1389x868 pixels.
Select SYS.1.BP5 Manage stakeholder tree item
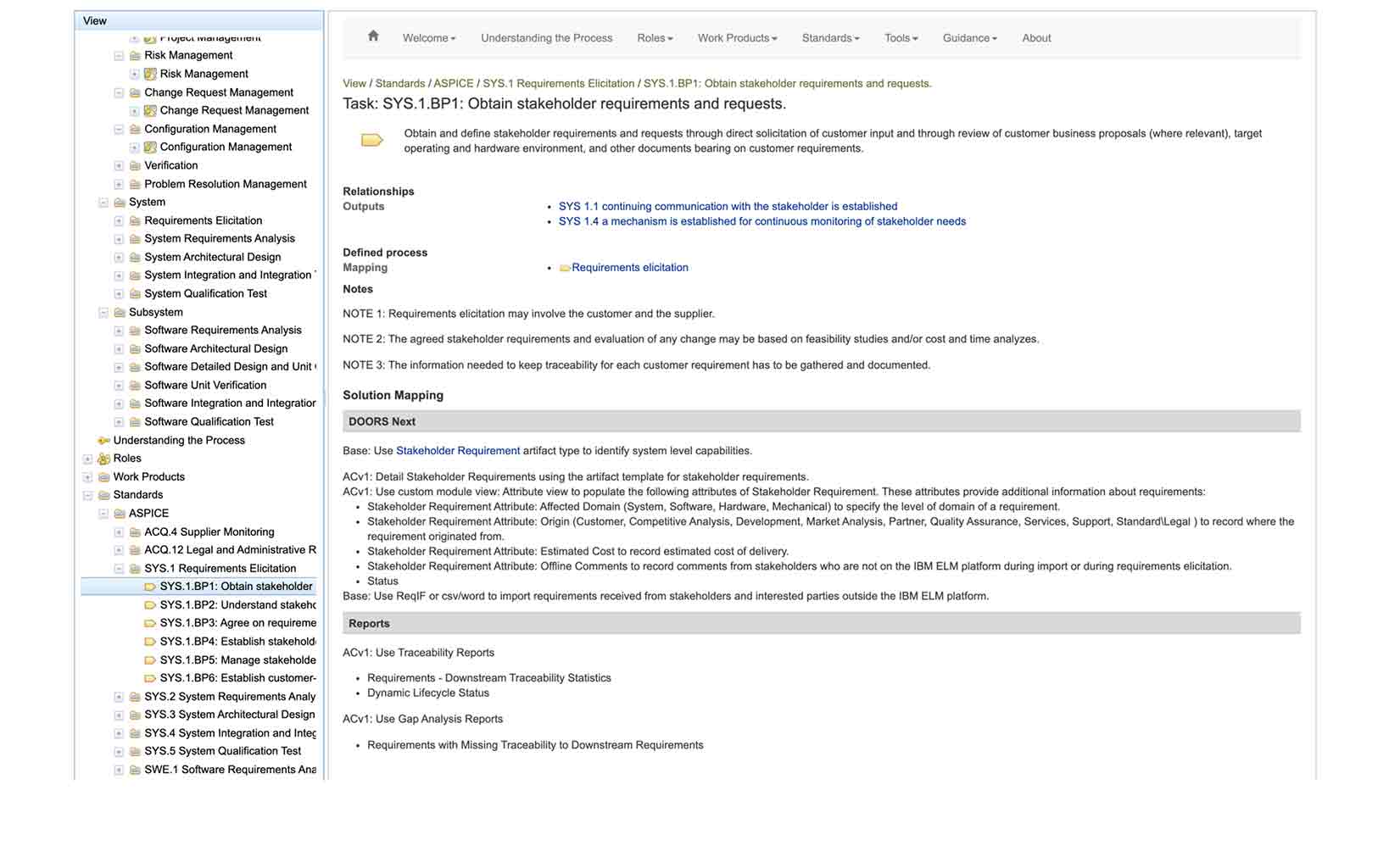(x=237, y=660)
